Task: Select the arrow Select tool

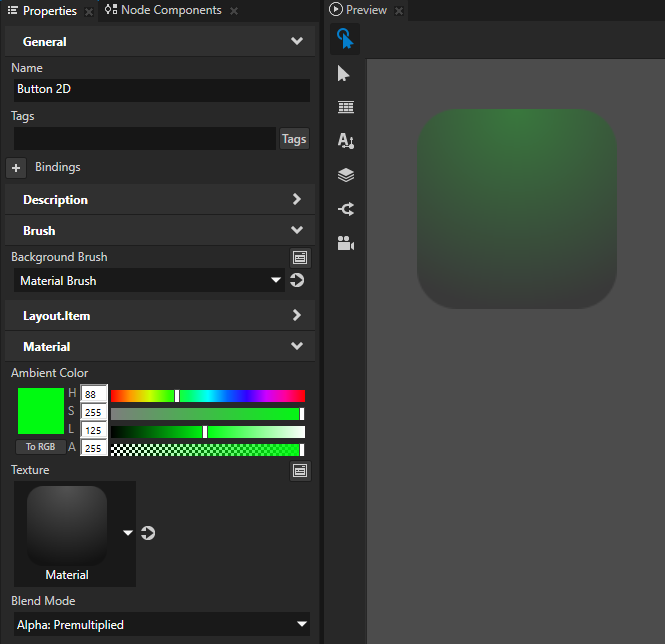Action: pyautogui.click(x=345, y=74)
